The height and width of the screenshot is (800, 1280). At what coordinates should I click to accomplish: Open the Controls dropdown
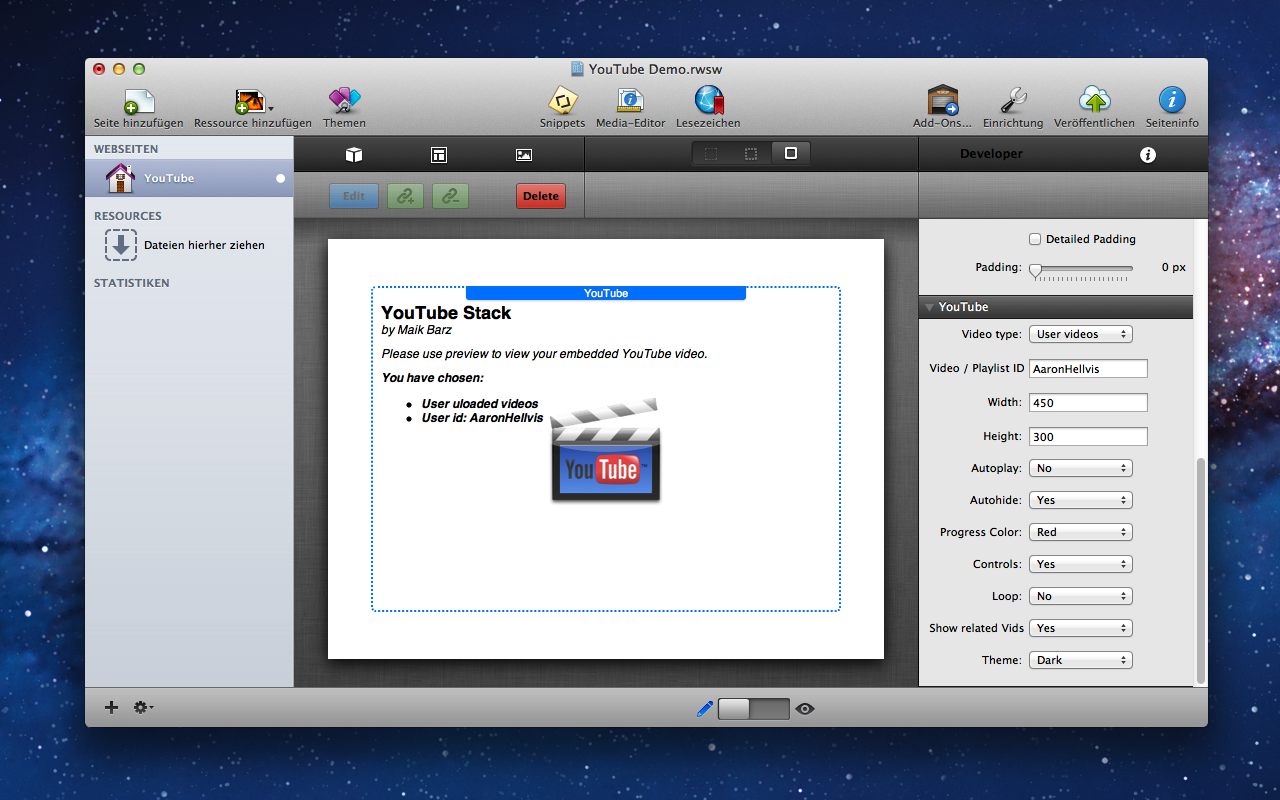tap(1080, 564)
